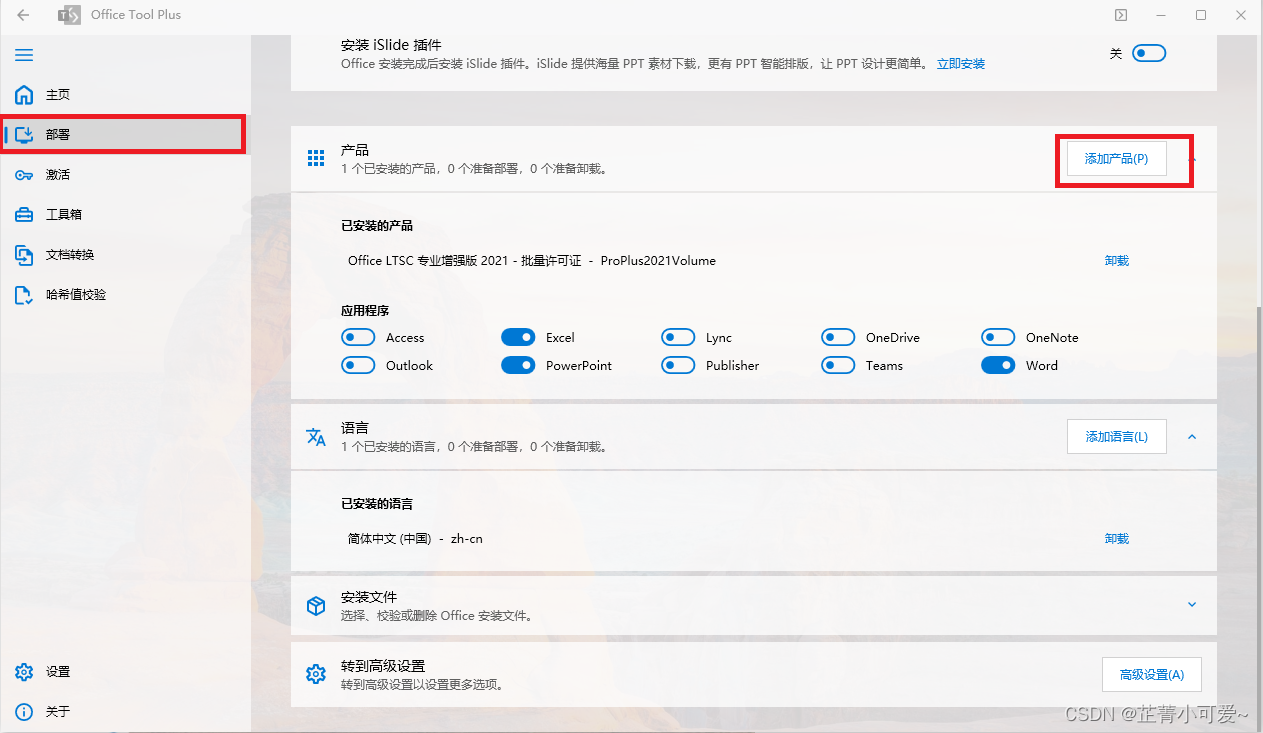Click the command console icon in title bar

[x=1121, y=15]
